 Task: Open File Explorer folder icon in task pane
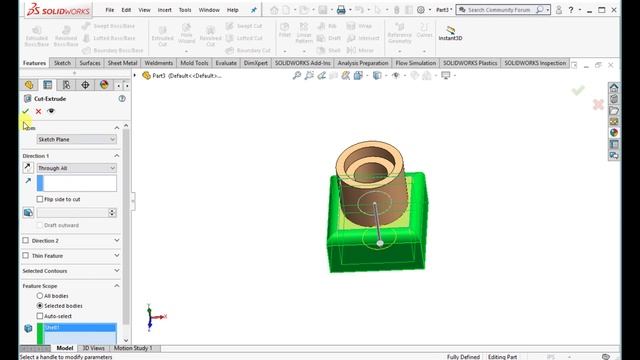[x=614, y=110]
